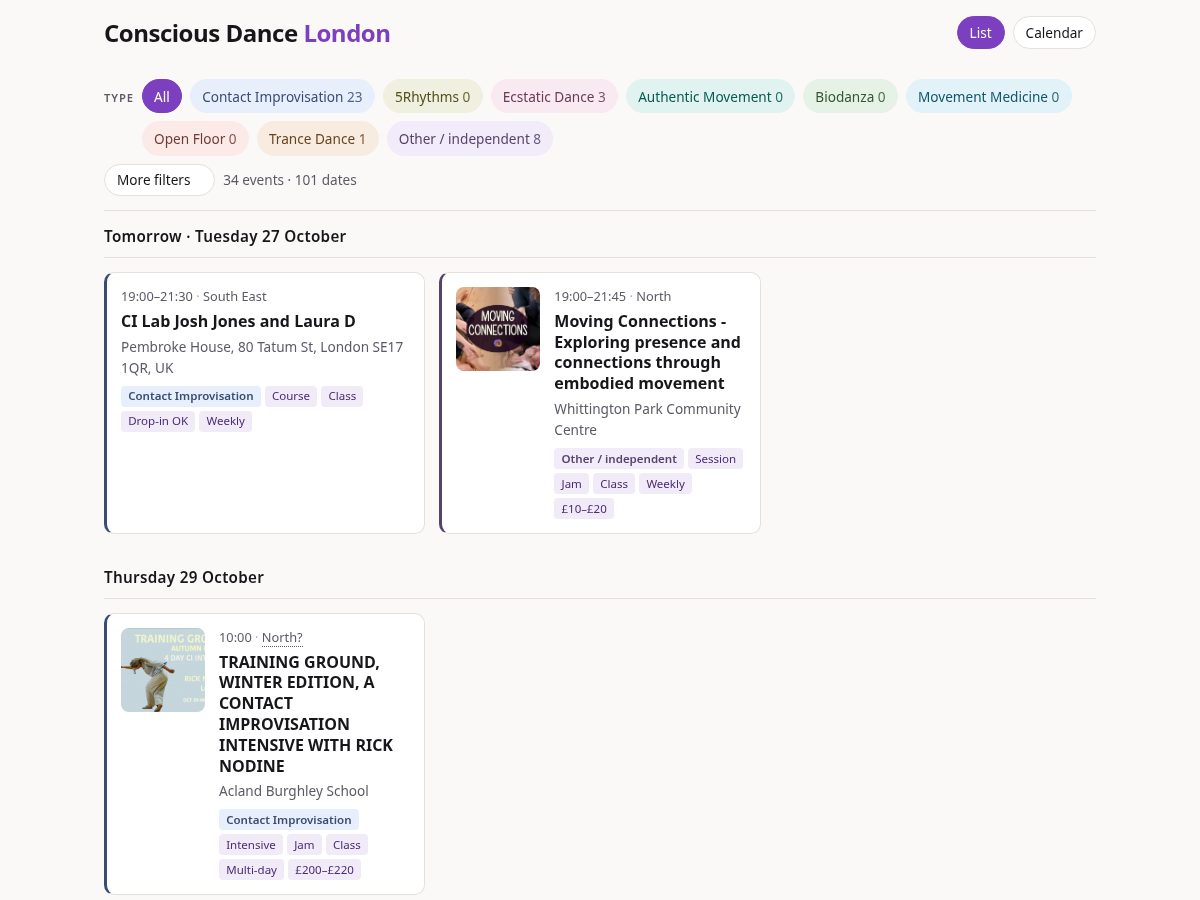Filter by Other / independent 8
1200x900 pixels.
pyautogui.click(x=469, y=139)
